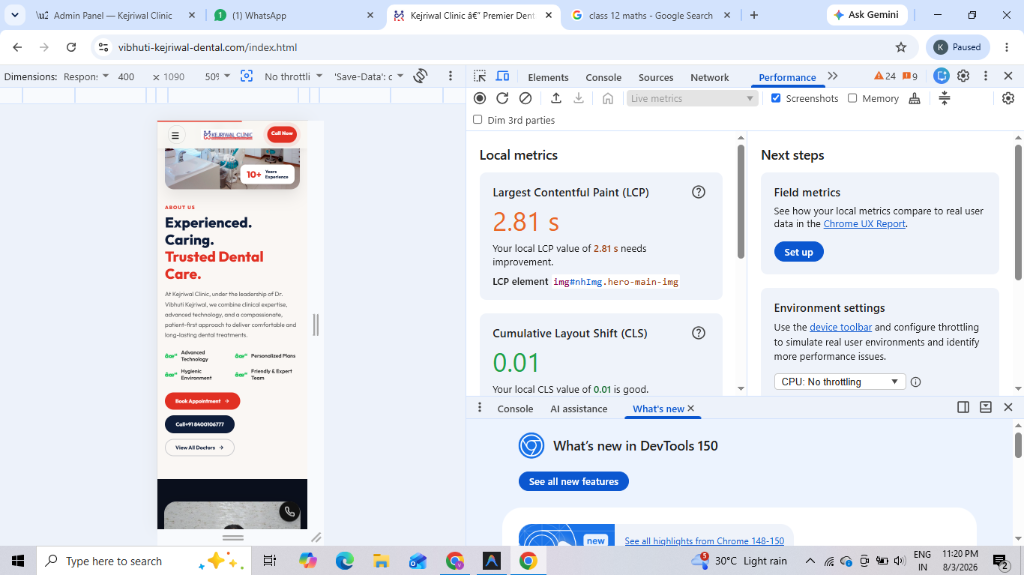The height and width of the screenshot is (575, 1024).
Task: Open drawer three-dot menu
Action: coord(479,408)
